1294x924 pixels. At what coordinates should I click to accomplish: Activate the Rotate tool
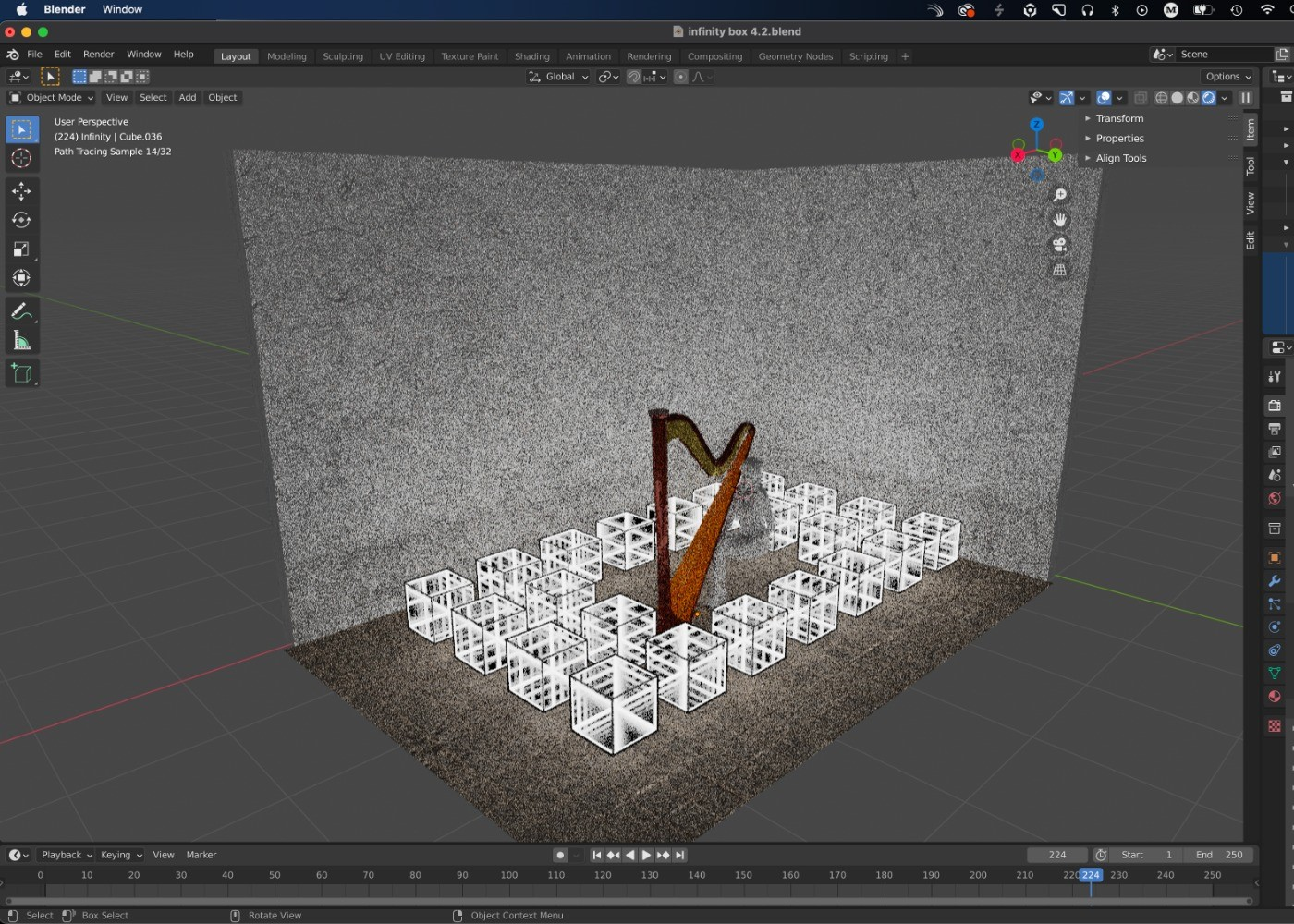click(x=21, y=220)
